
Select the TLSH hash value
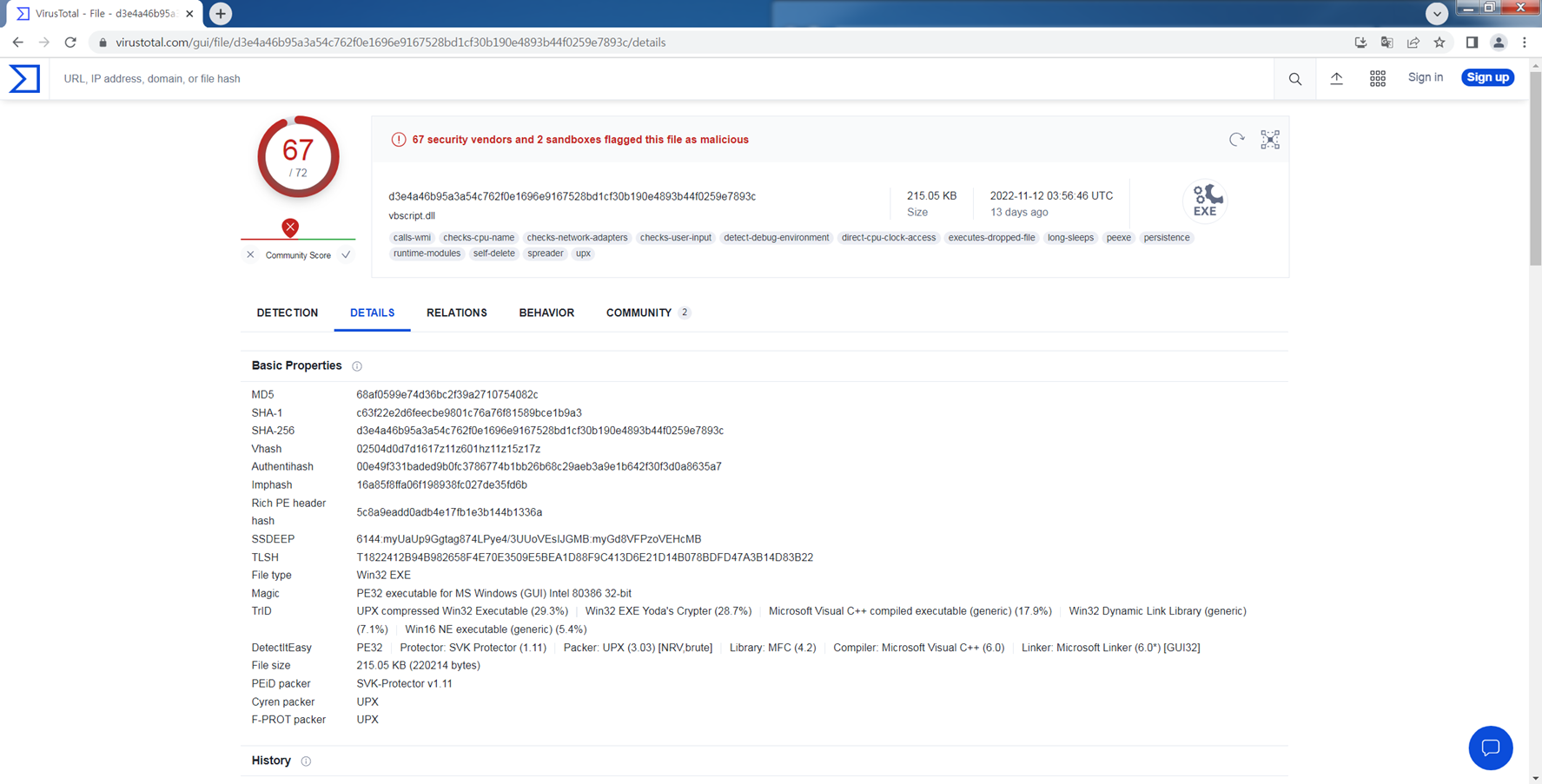585,557
